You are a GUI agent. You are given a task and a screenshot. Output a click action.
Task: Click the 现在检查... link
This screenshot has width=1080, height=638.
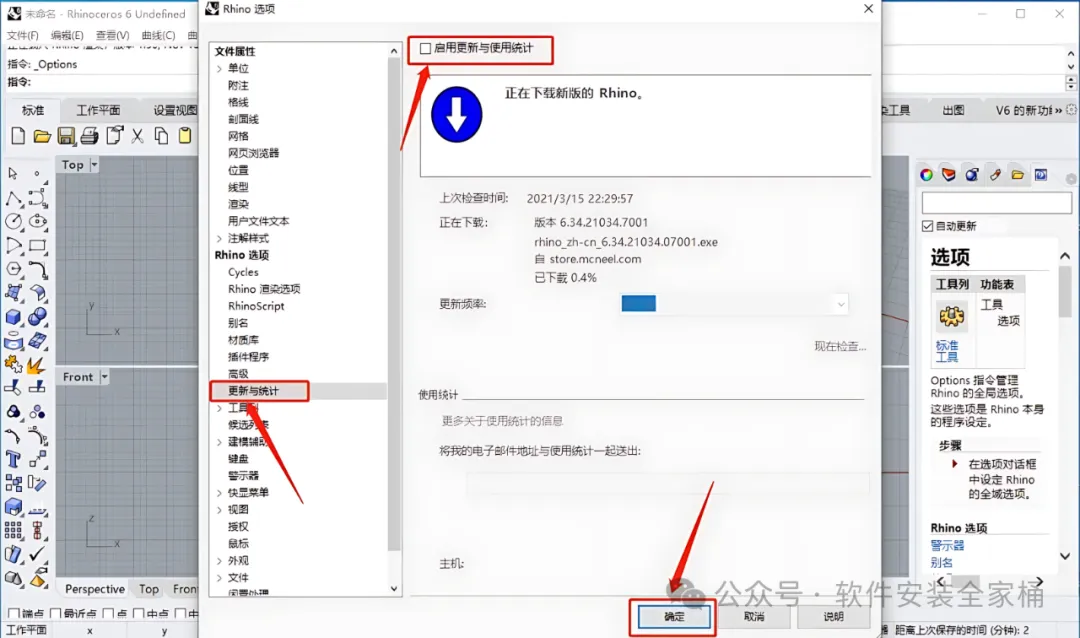coord(840,347)
